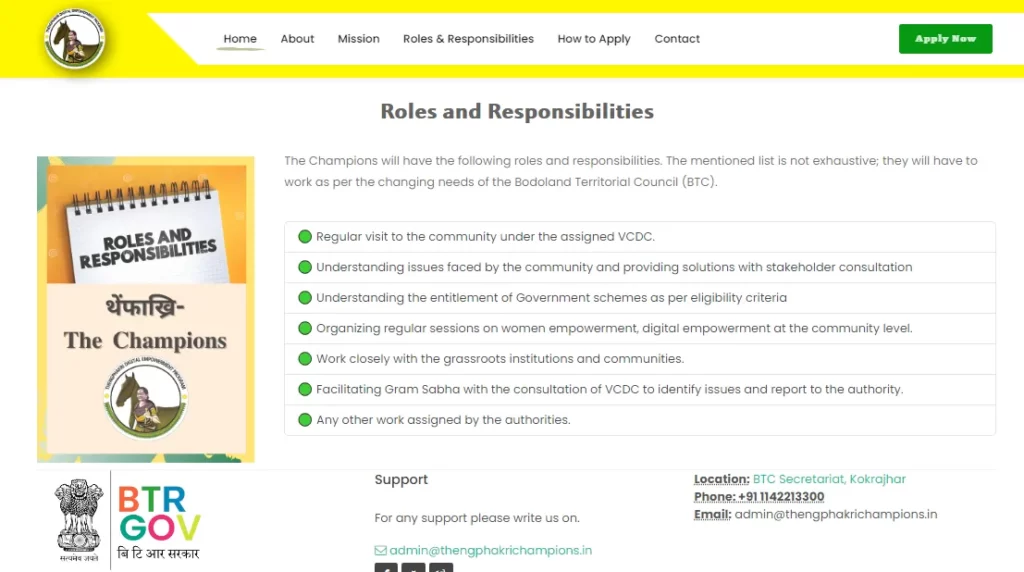
Task: Select the 'Facilitating Gram Sabha' list item
Action: 640,389
